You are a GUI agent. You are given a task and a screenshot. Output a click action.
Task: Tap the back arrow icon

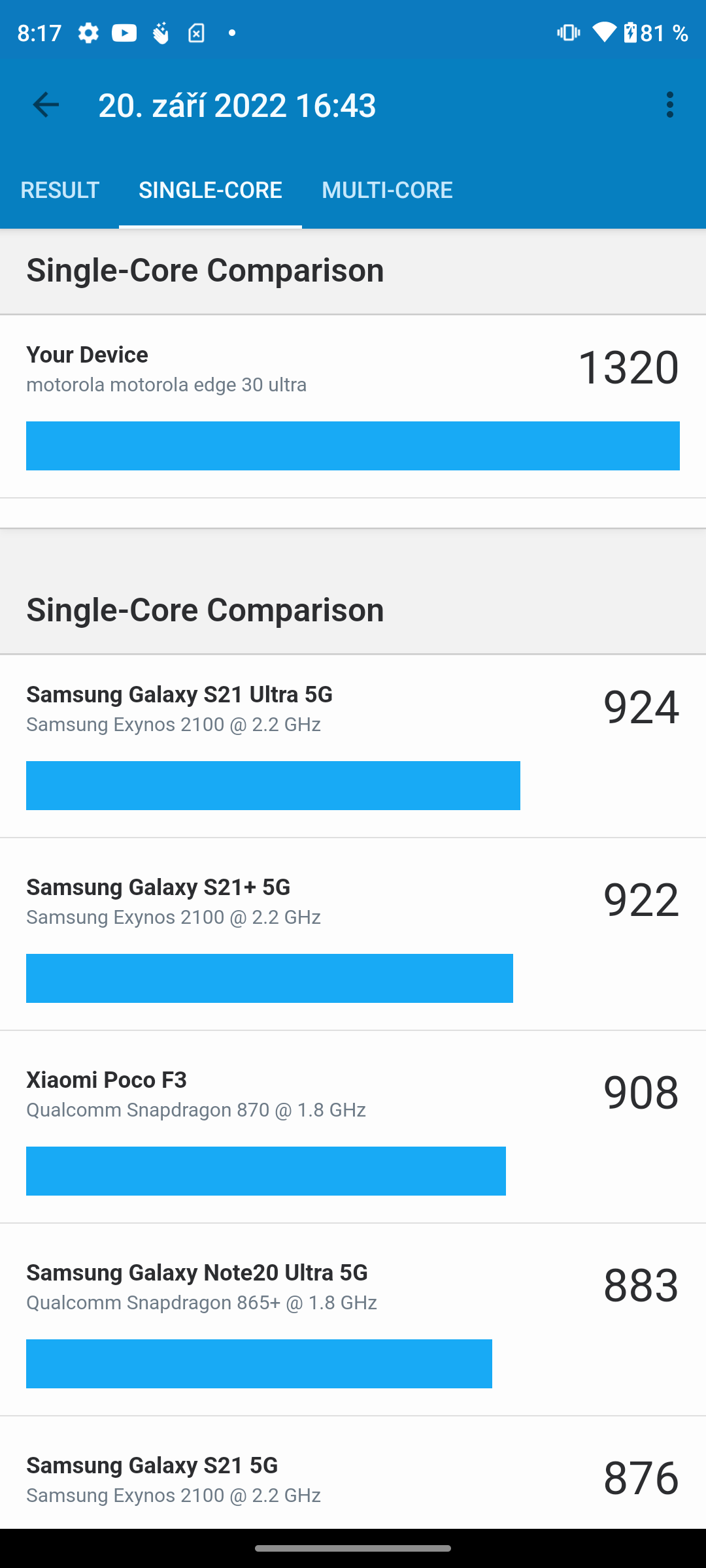click(46, 105)
